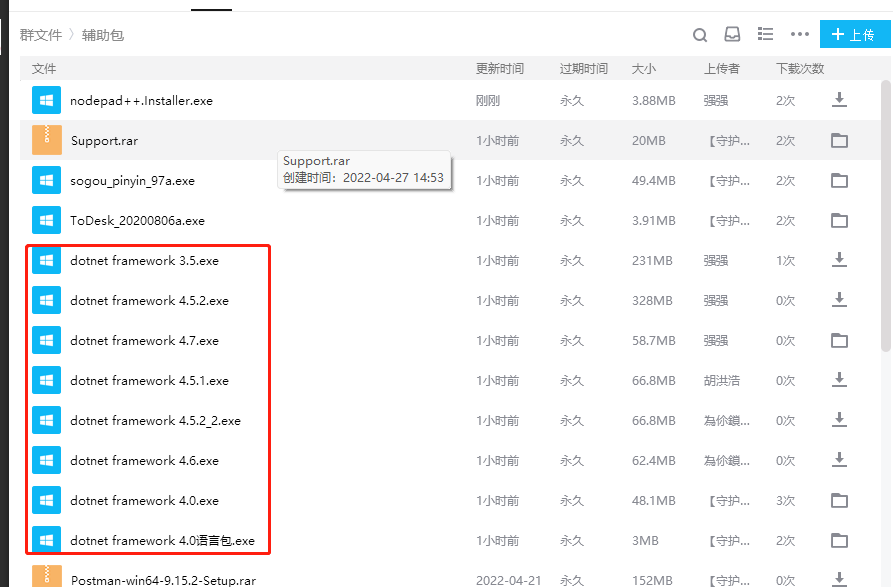Image resolution: width=893 pixels, height=587 pixels.
Task: Sort files by 大小 column header
Action: (644, 69)
